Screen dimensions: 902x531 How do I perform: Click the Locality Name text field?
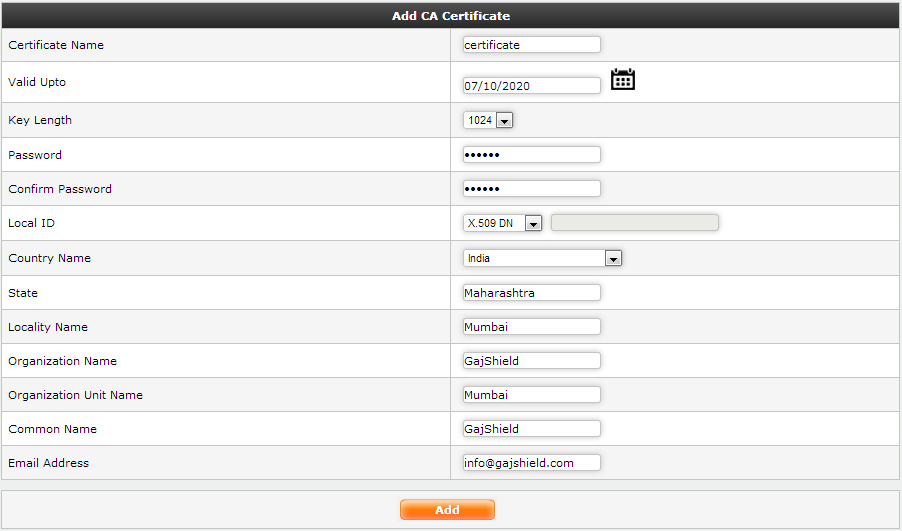[531, 327]
